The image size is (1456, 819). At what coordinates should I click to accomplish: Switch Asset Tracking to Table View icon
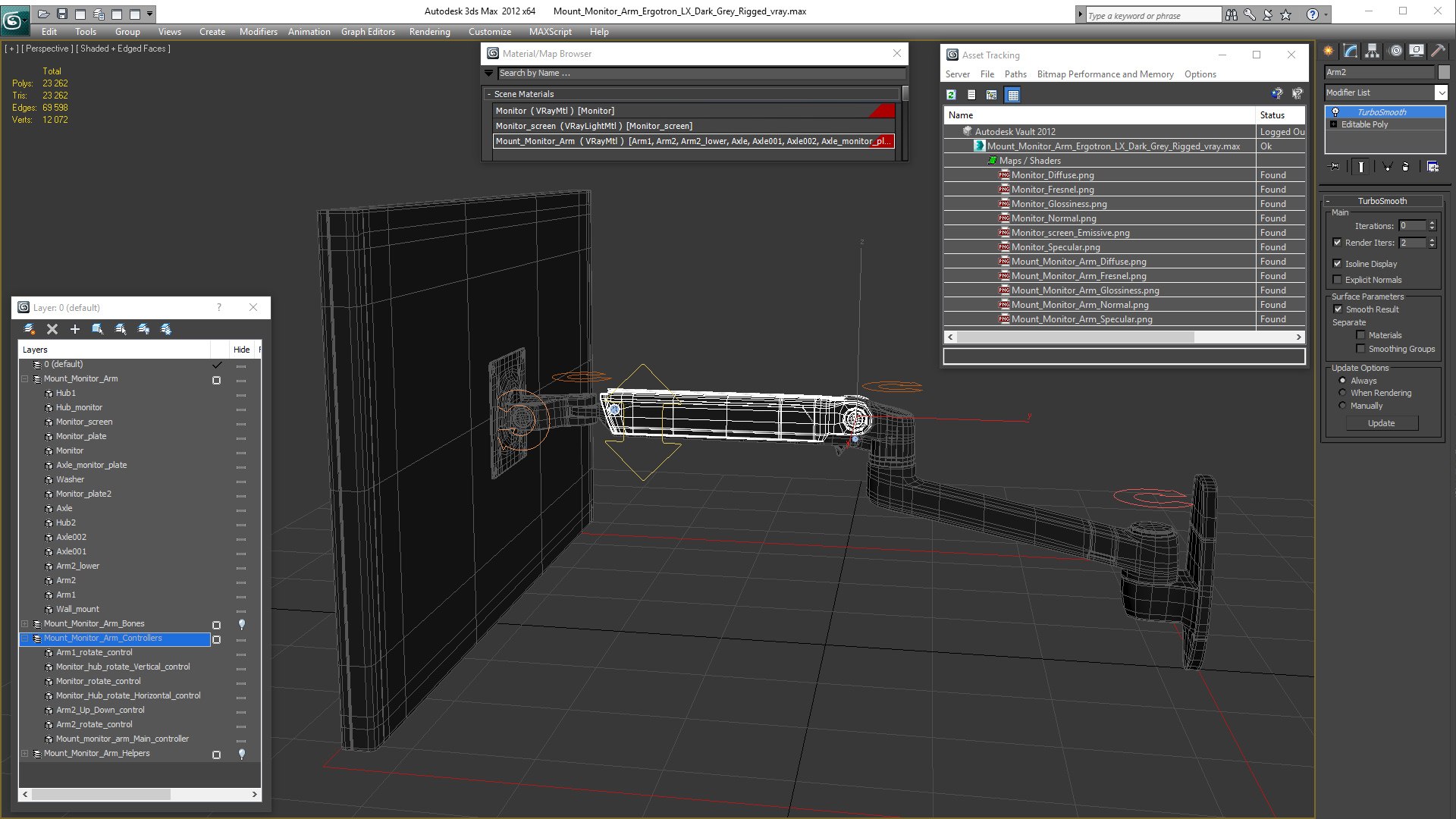pyautogui.click(x=1012, y=95)
